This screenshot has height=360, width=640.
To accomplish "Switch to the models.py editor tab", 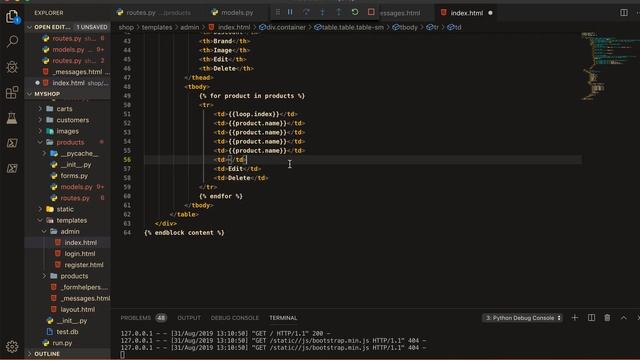I will pyautogui.click(x=233, y=13).
